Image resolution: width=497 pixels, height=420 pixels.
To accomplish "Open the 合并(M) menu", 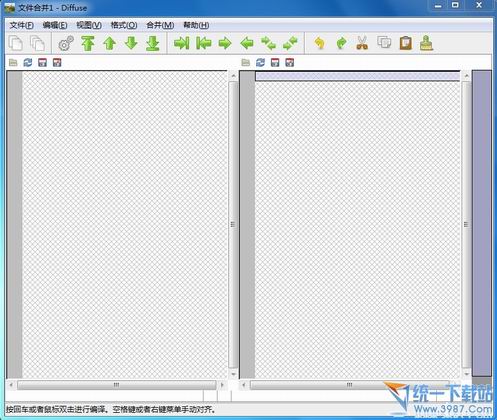I will point(160,25).
